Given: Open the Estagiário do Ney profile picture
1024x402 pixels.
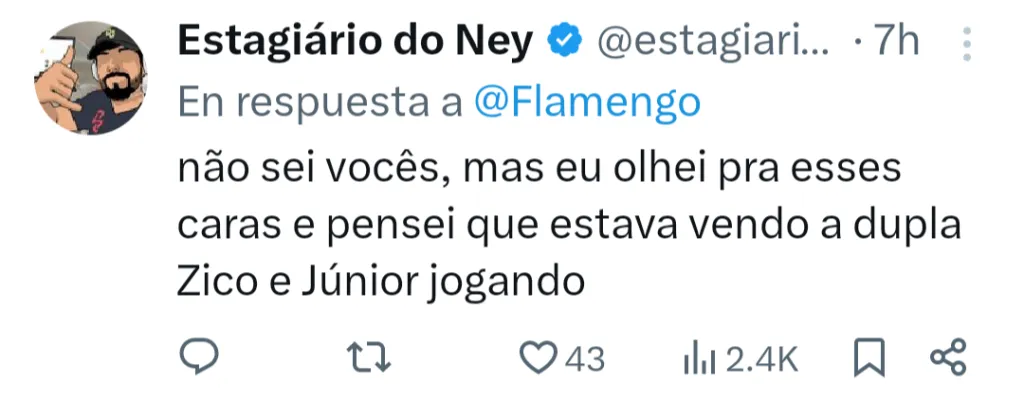Looking at the screenshot, I should tap(88, 76).
